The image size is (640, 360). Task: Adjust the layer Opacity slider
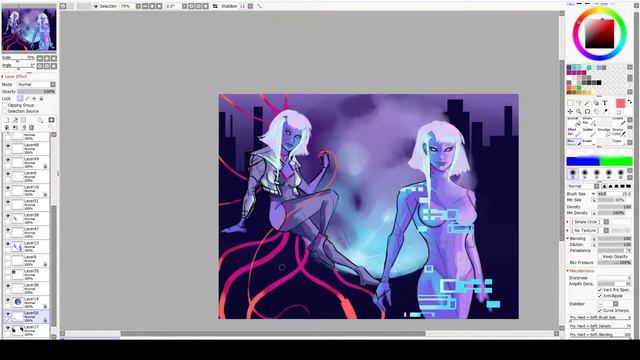[x=36, y=92]
